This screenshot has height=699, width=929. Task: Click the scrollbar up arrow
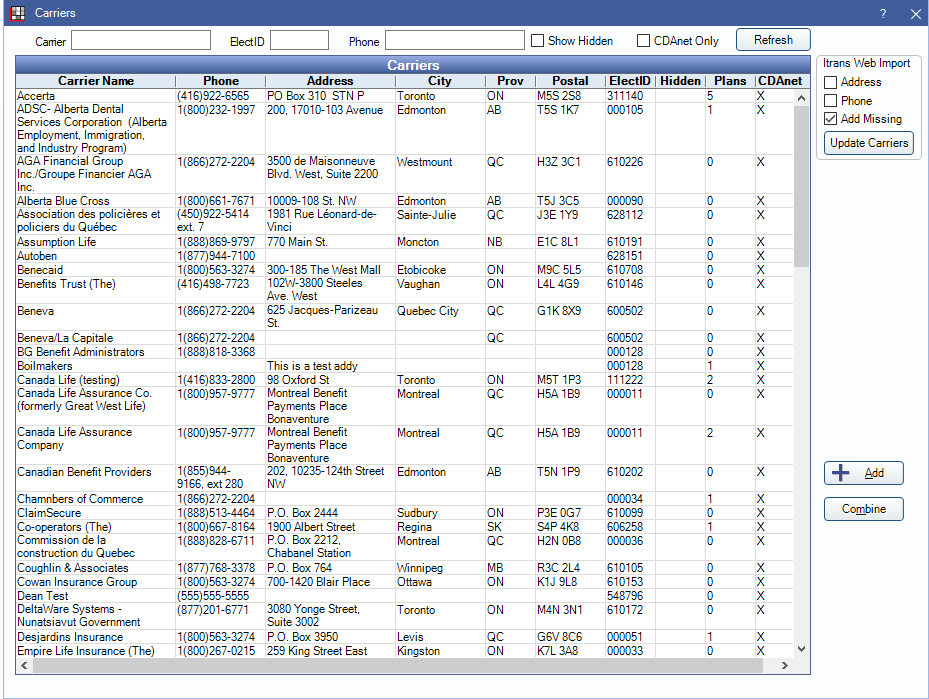(801, 98)
